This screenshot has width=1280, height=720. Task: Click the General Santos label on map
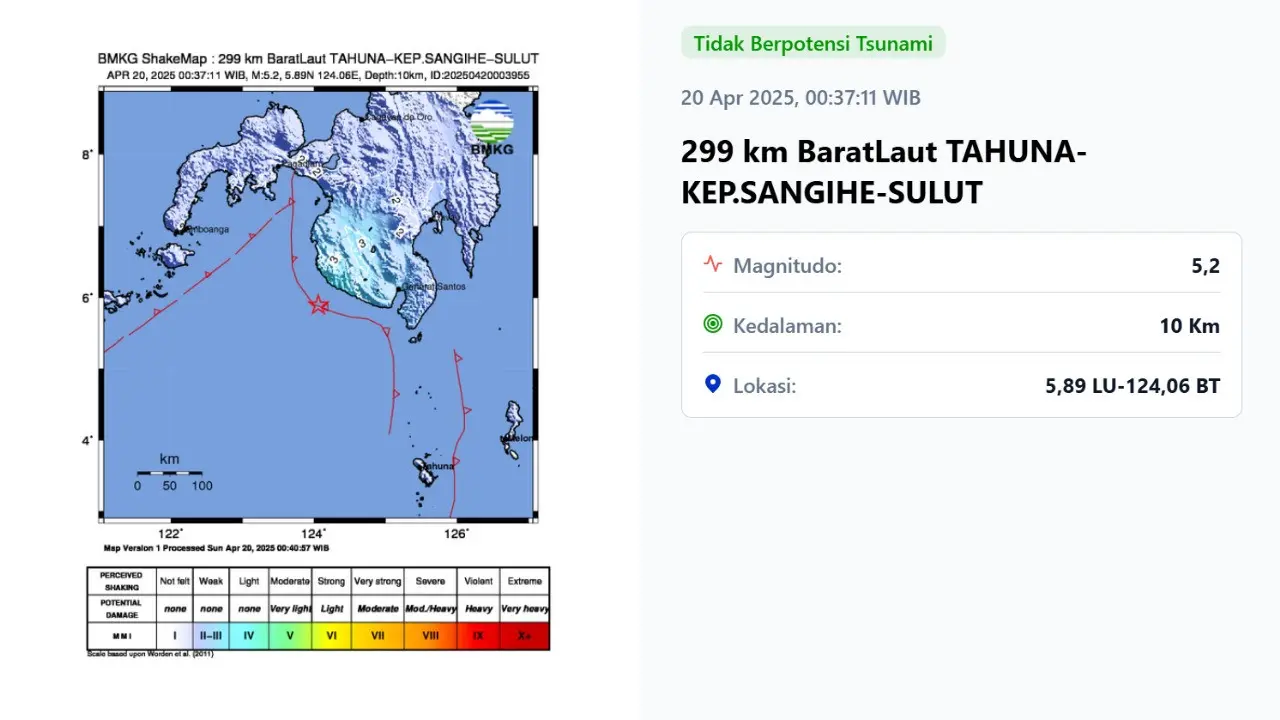click(x=436, y=287)
